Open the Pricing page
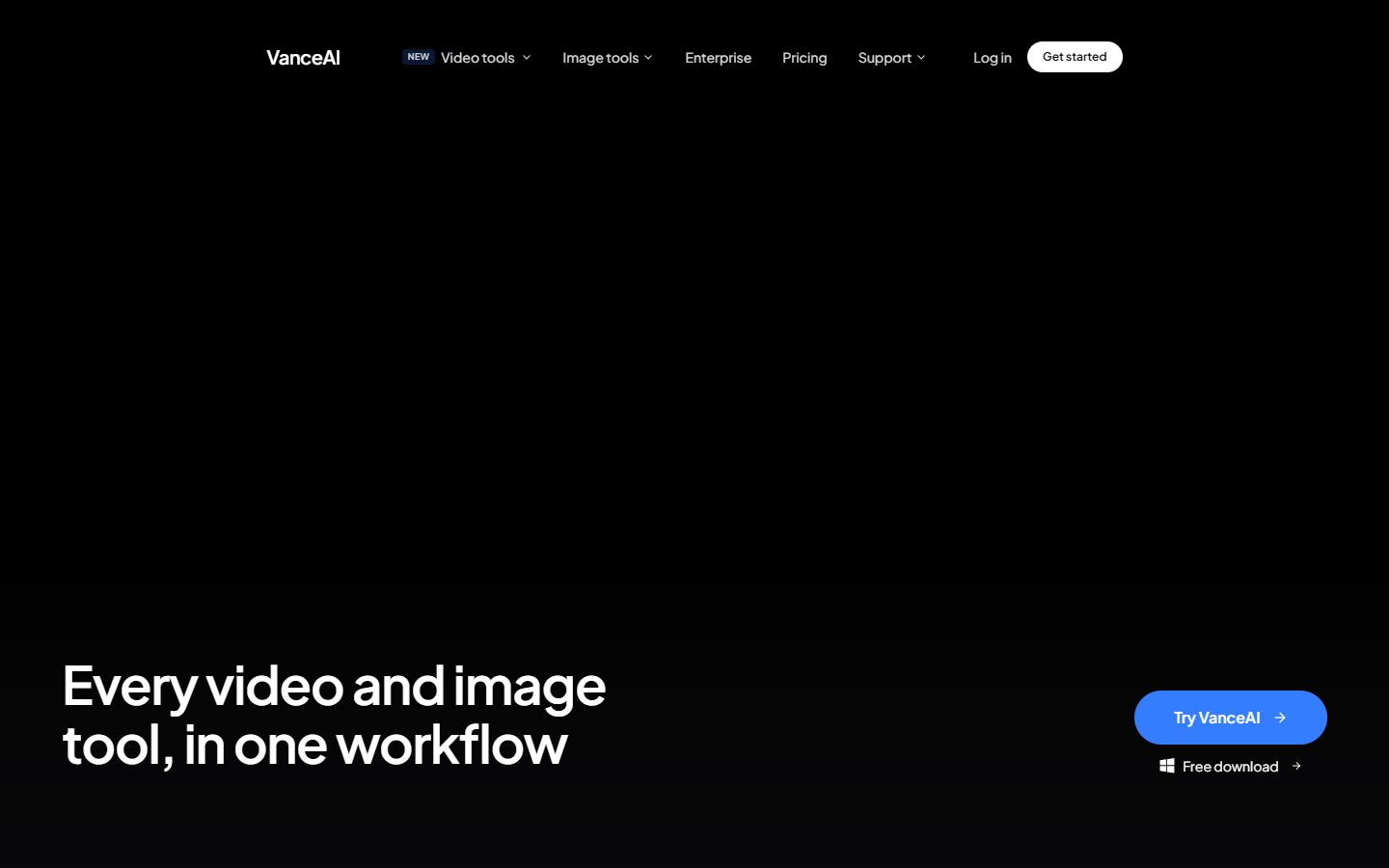The image size is (1389, 868). [x=804, y=58]
